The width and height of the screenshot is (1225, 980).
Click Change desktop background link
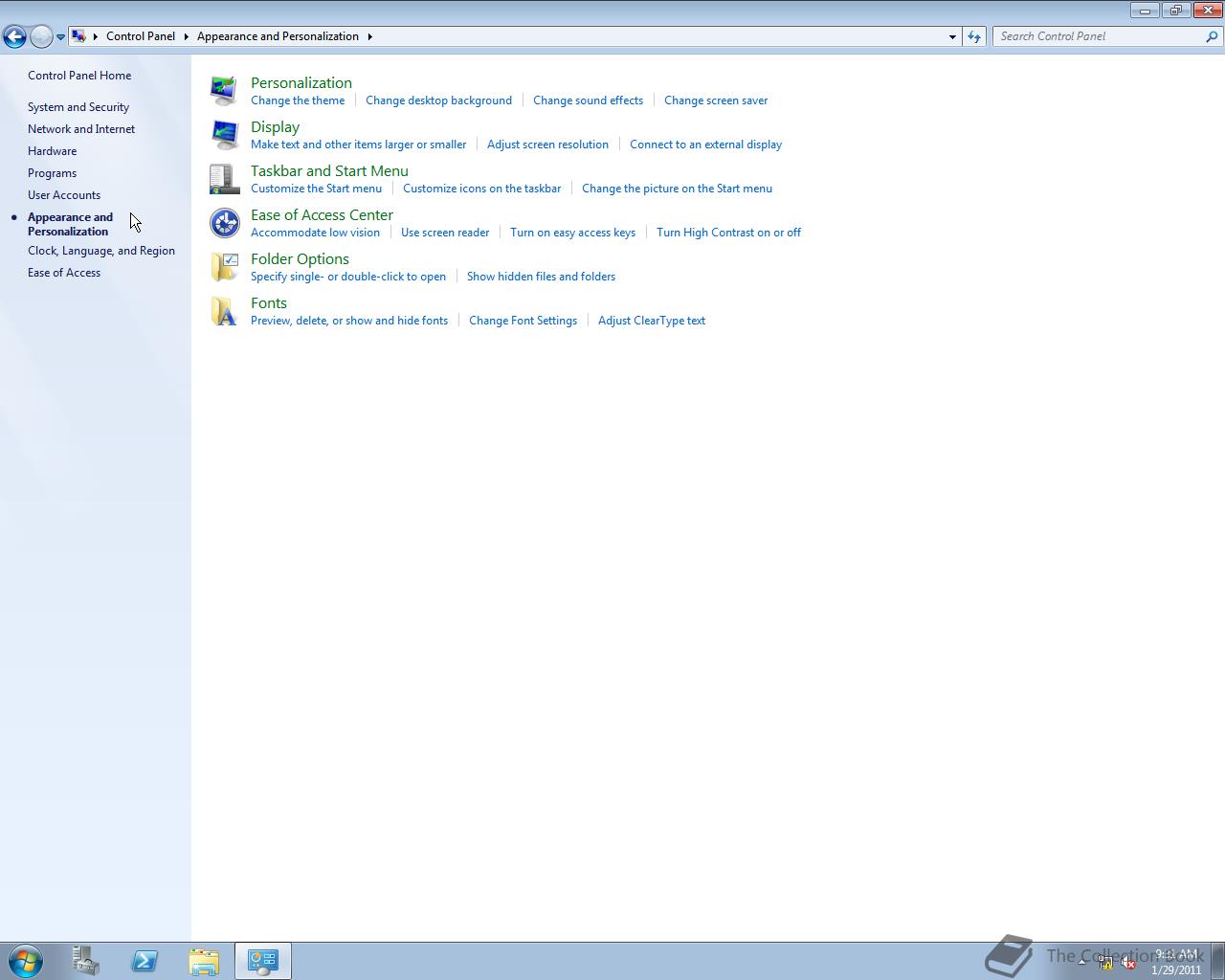click(x=438, y=100)
